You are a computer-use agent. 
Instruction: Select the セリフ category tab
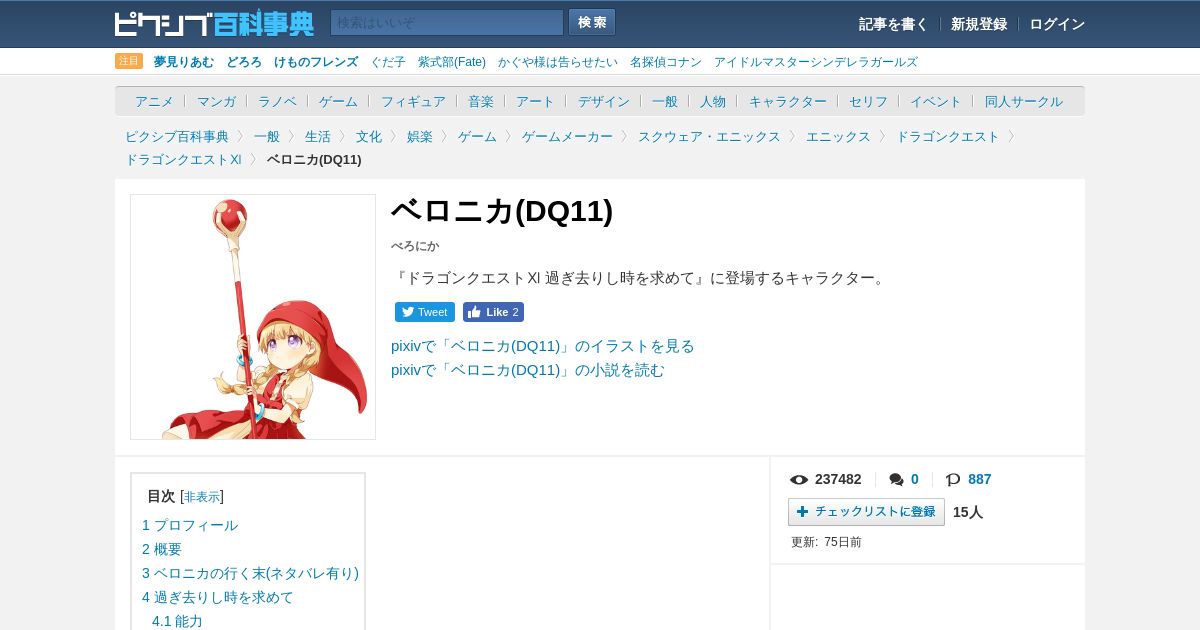pyautogui.click(x=868, y=101)
